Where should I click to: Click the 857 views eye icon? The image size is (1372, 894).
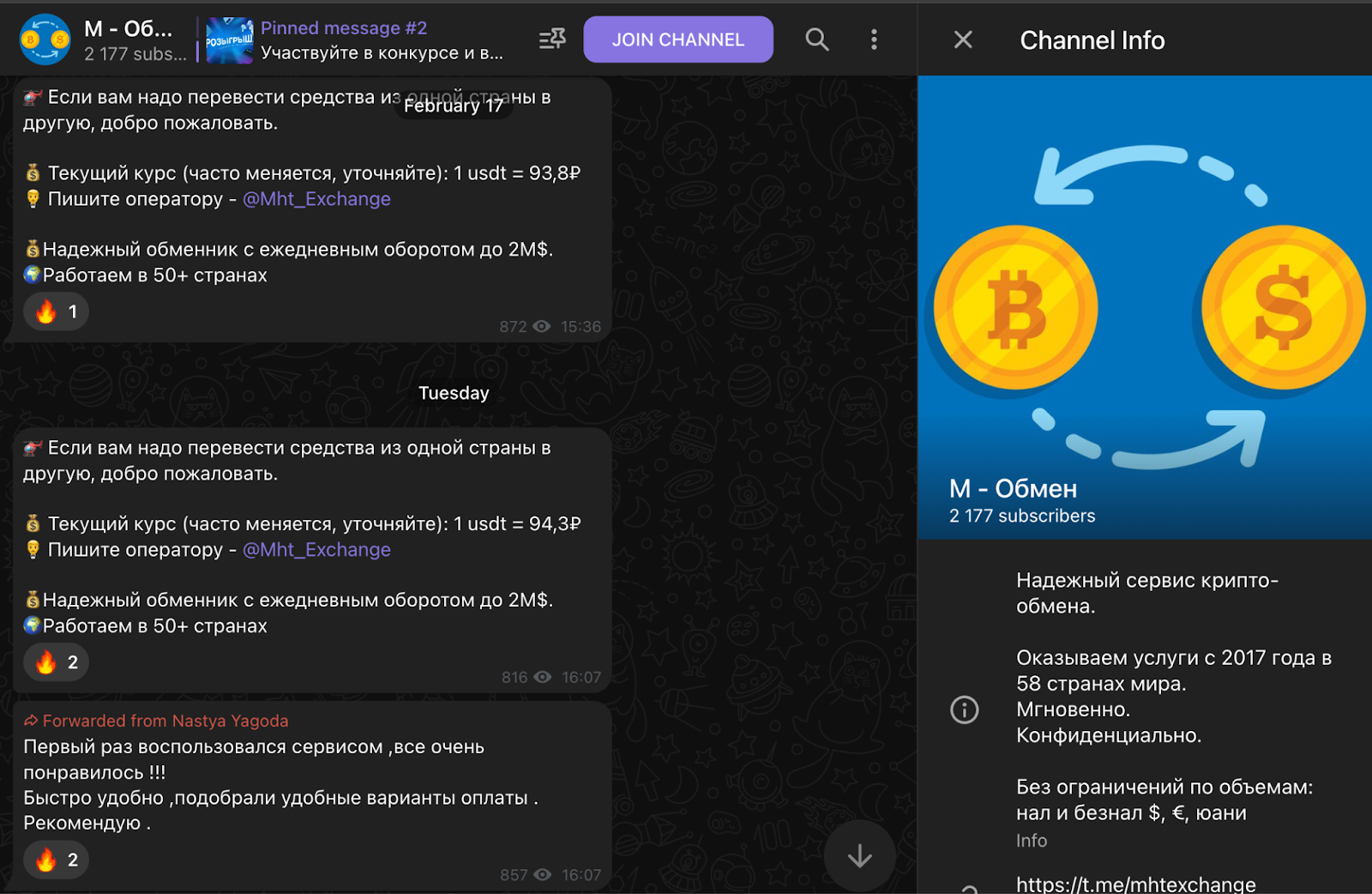coord(543,874)
